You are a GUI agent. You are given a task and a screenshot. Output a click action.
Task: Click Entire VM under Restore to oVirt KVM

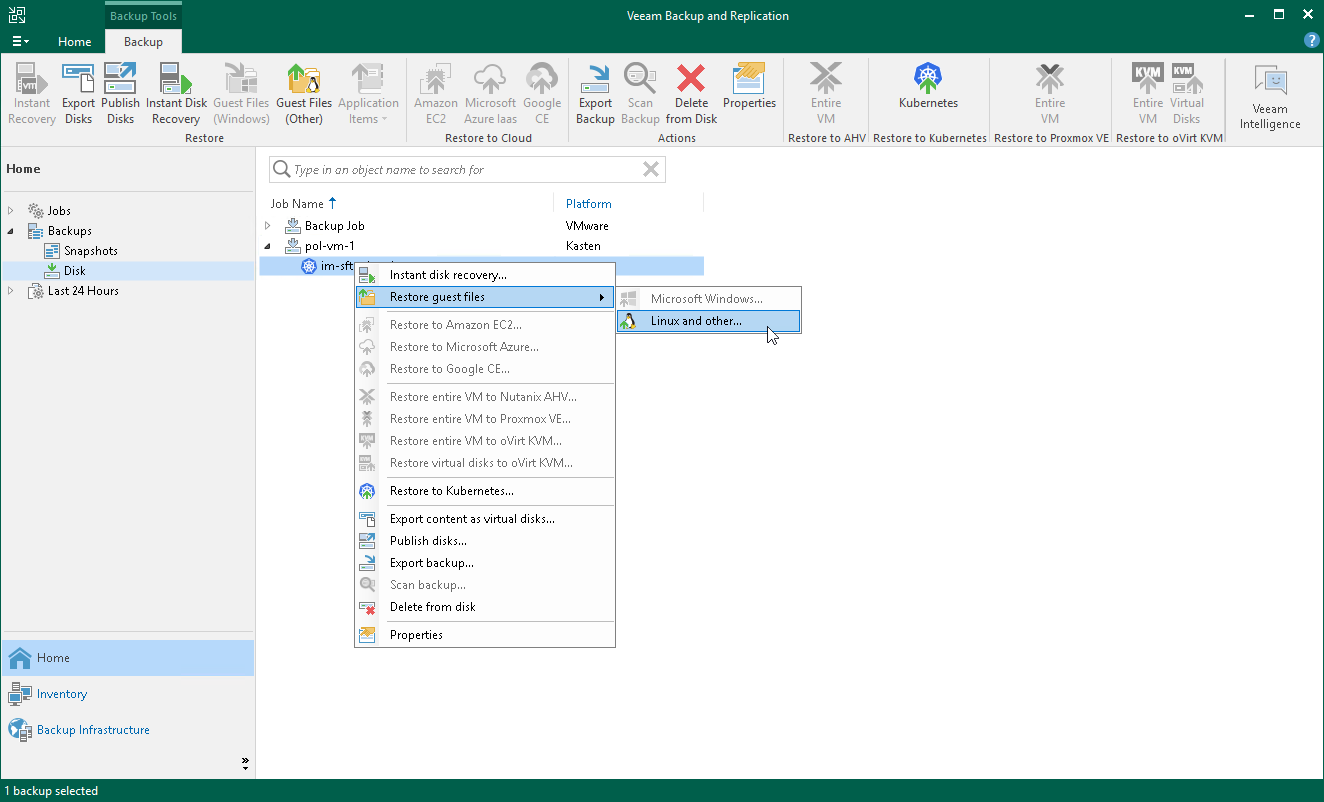coord(1148,94)
